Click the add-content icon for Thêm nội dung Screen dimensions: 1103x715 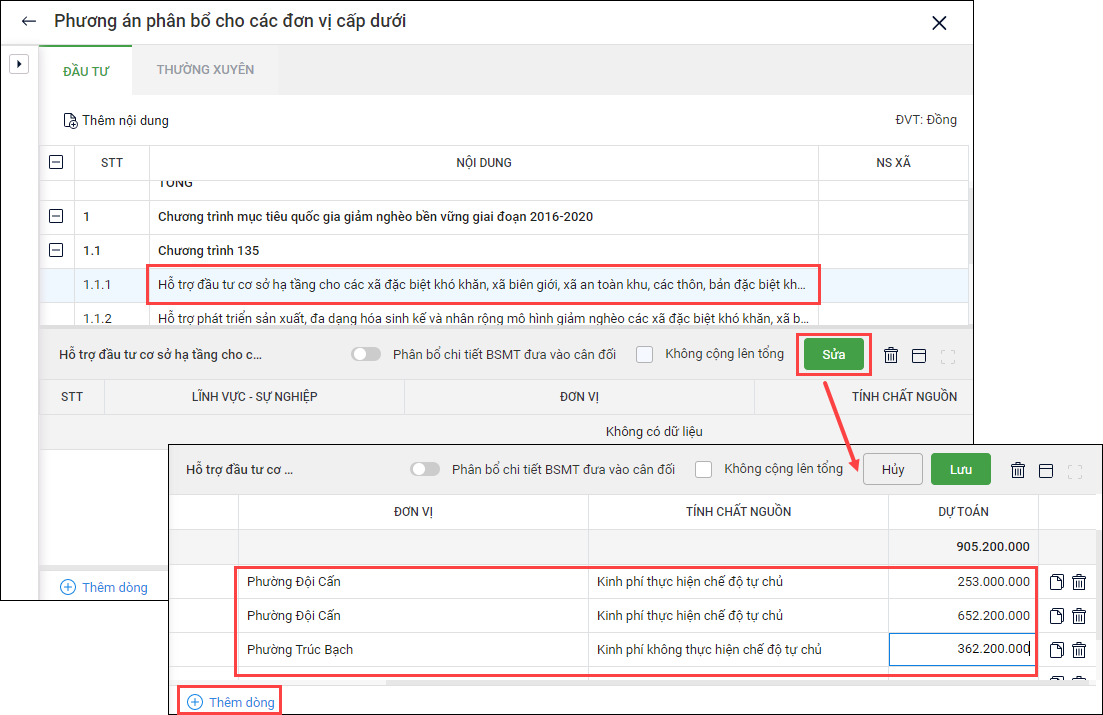click(70, 121)
